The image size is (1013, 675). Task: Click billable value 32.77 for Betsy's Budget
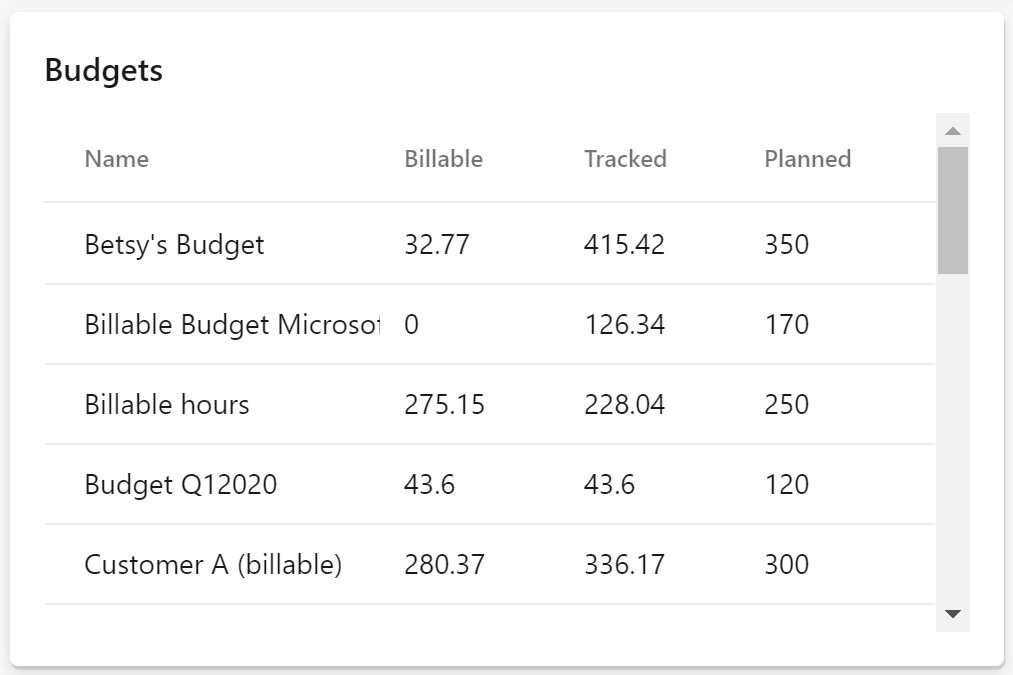[437, 244]
